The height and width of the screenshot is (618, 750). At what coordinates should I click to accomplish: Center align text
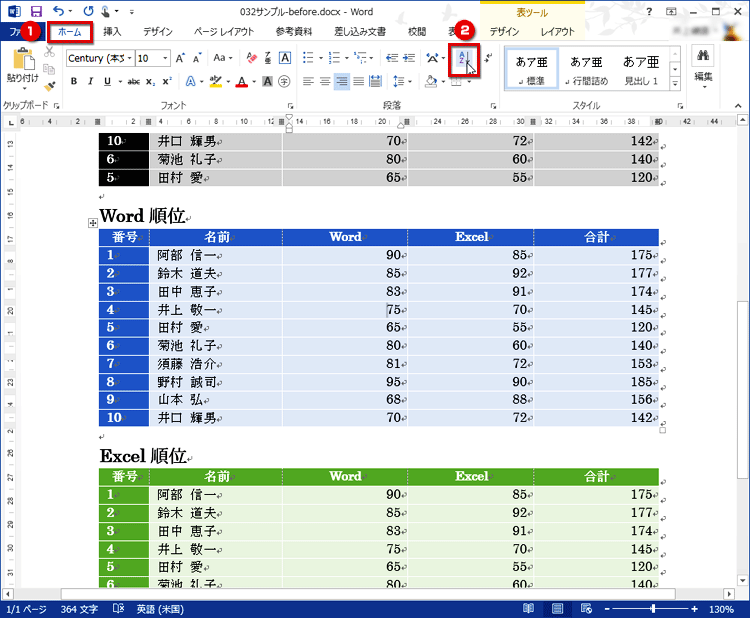[325, 82]
